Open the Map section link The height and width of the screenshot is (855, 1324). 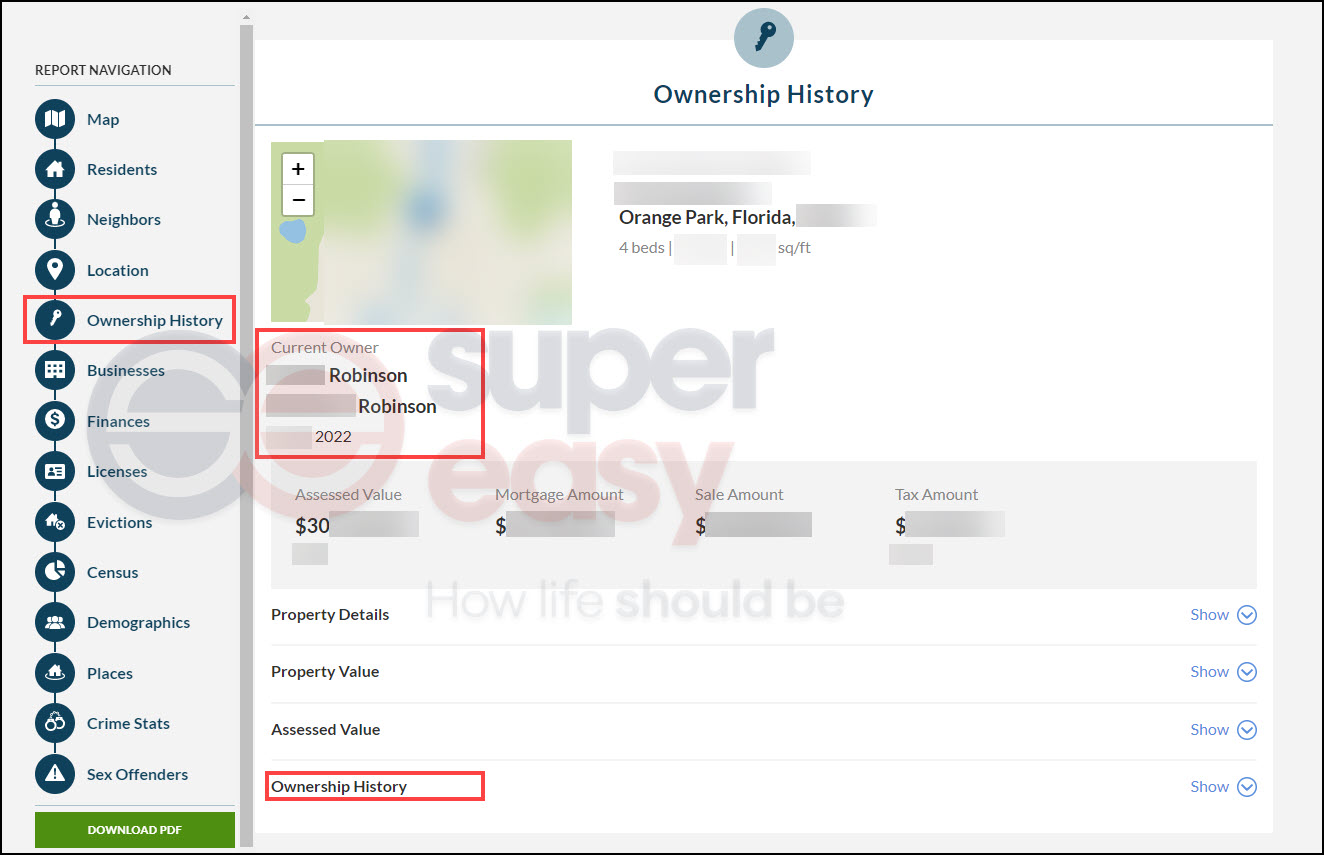coord(103,119)
